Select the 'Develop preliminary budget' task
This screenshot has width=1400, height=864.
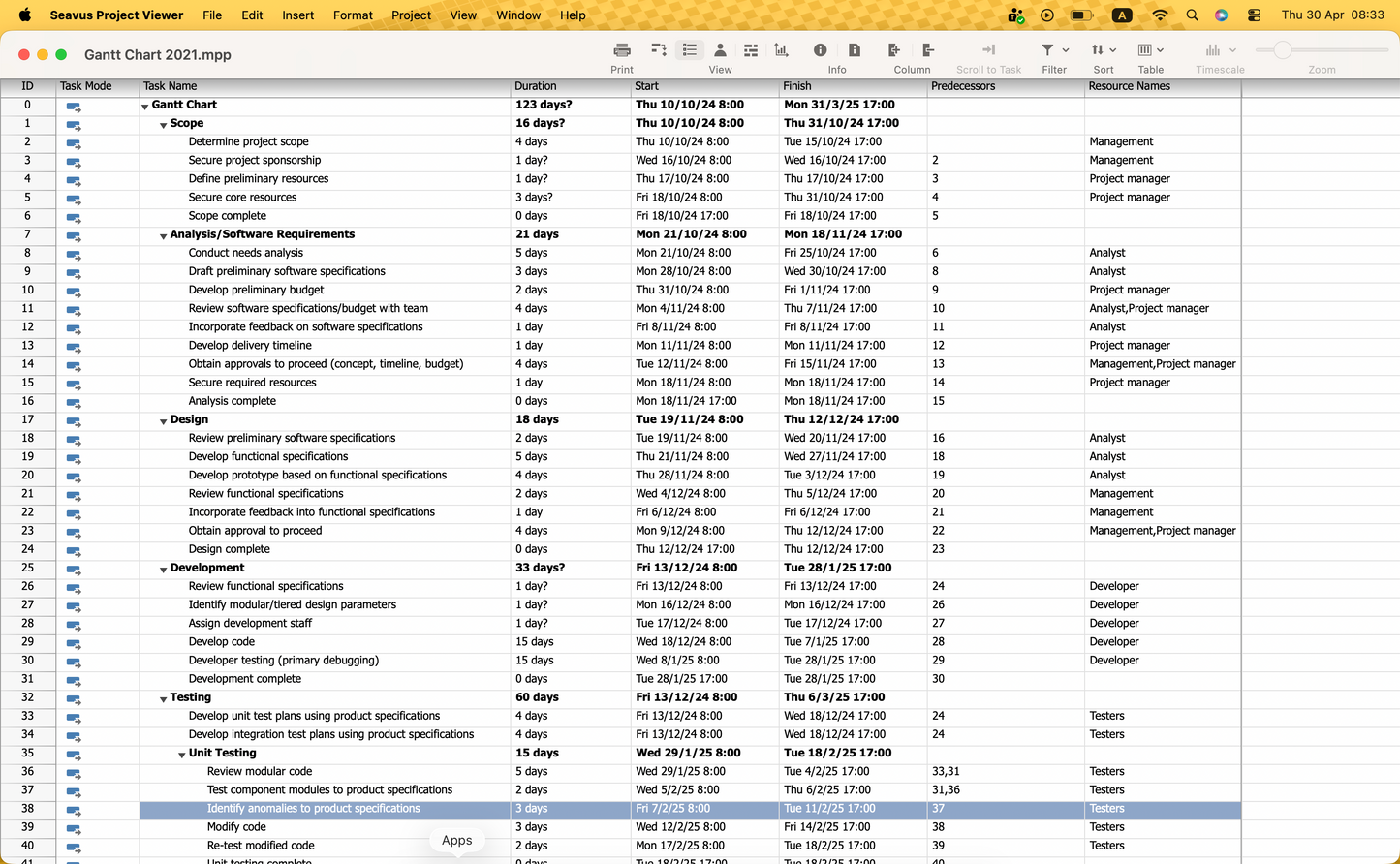point(256,290)
